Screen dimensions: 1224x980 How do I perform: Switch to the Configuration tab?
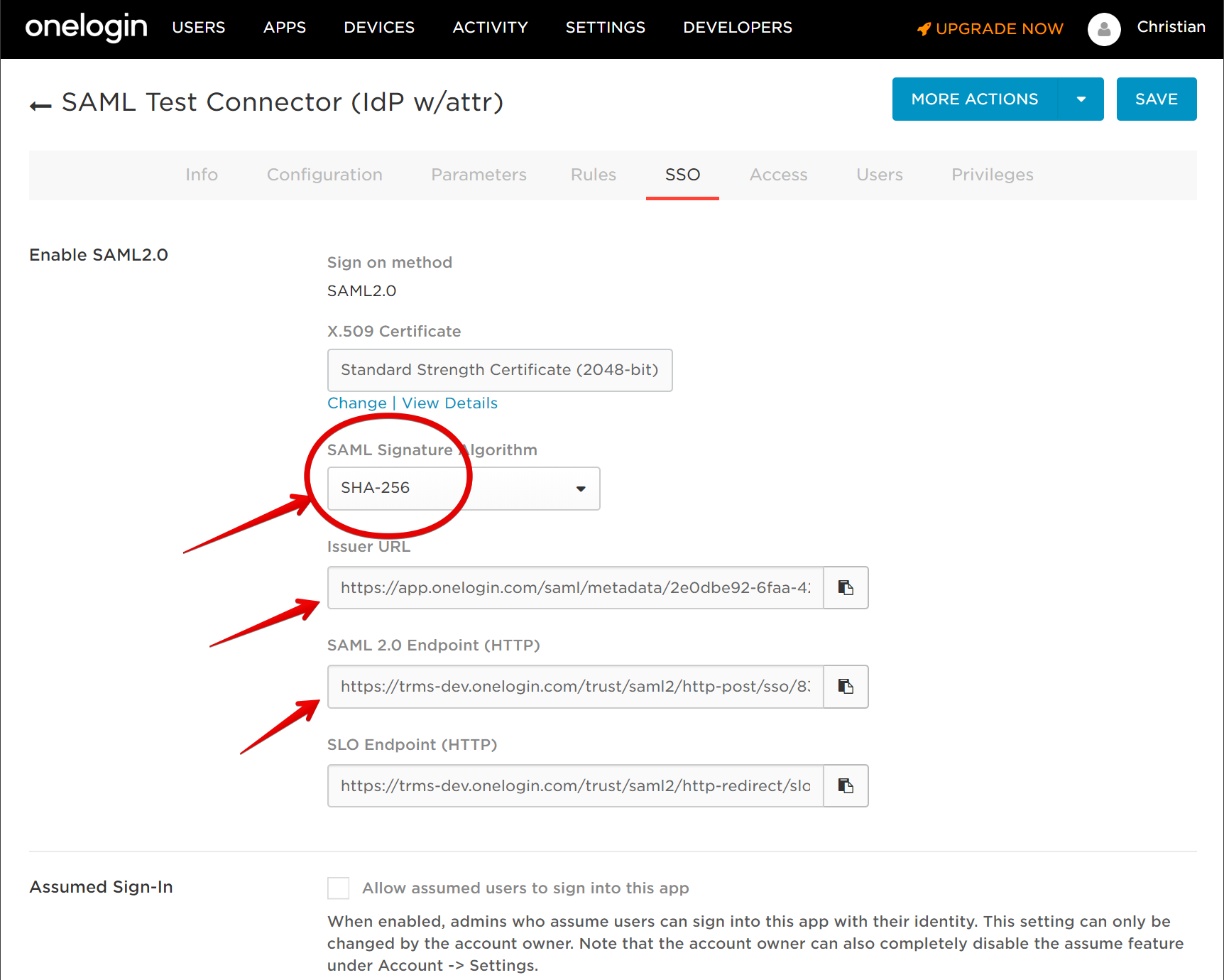[324, 175]
